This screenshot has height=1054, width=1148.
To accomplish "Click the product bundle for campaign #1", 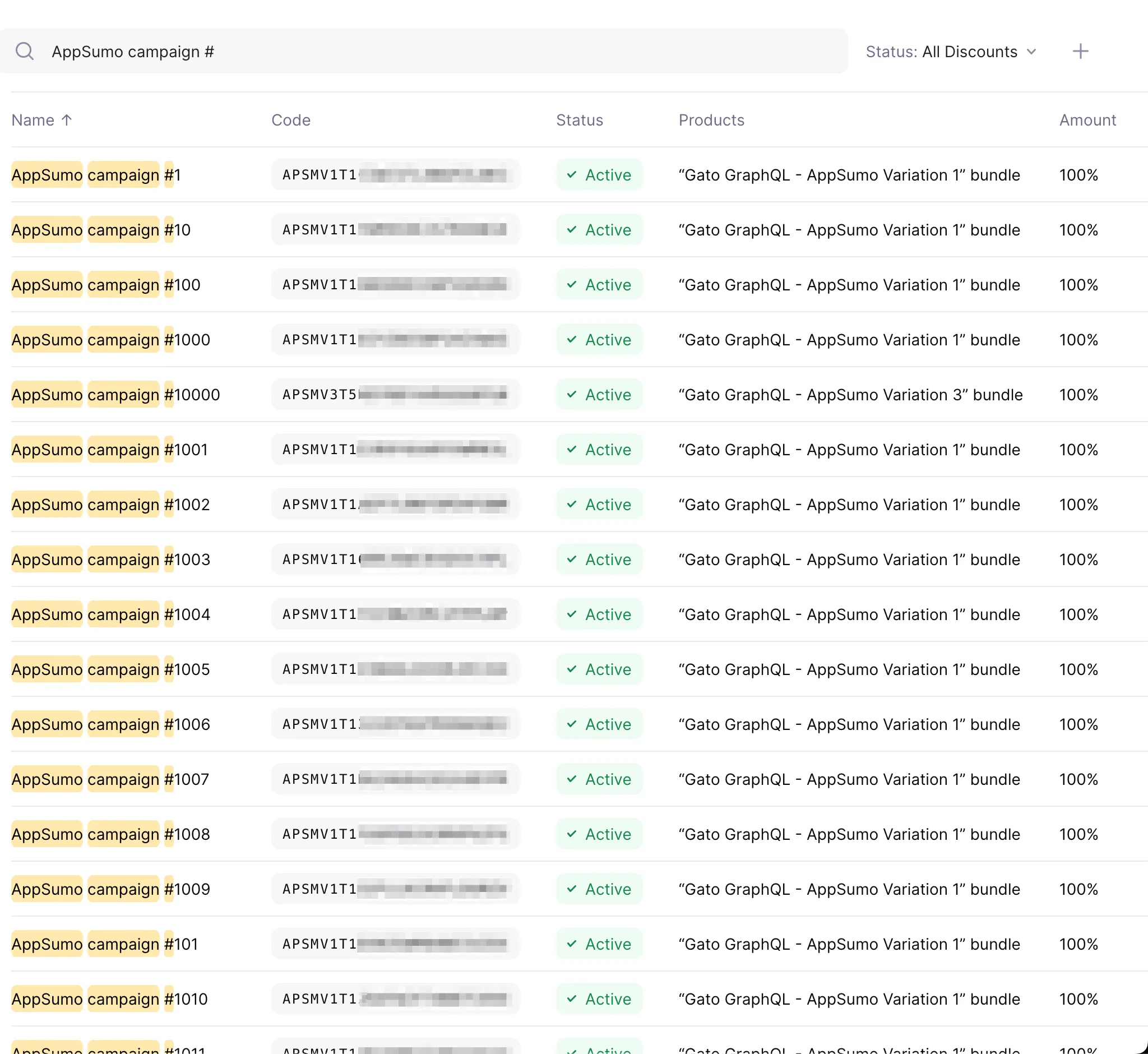I will (849, 174).
